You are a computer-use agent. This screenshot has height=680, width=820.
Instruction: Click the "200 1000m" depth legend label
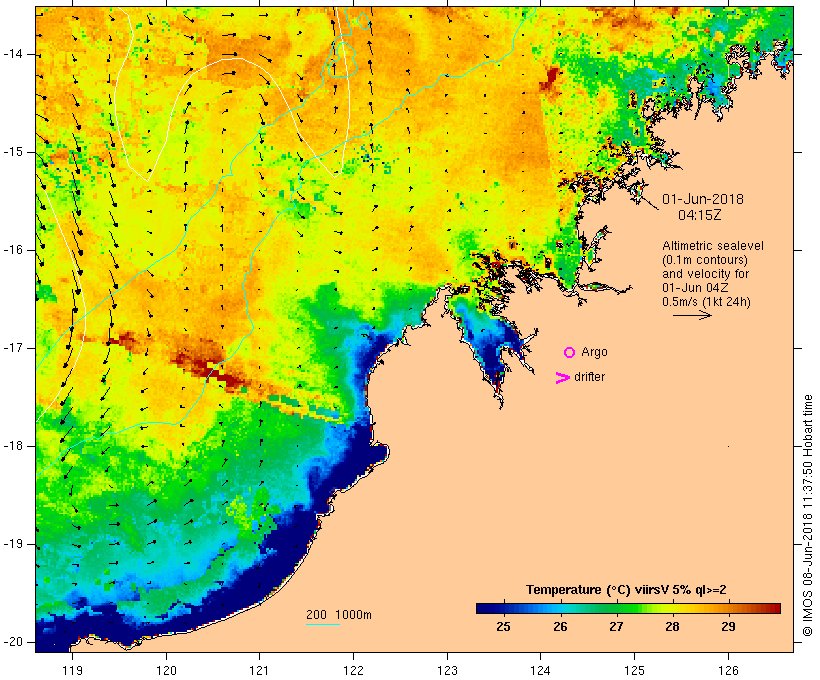(x=339, y=615)
